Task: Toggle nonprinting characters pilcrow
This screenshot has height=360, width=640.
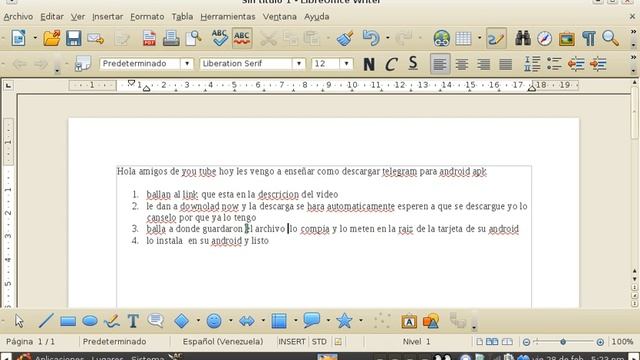Action: click(x=589, y=38)
